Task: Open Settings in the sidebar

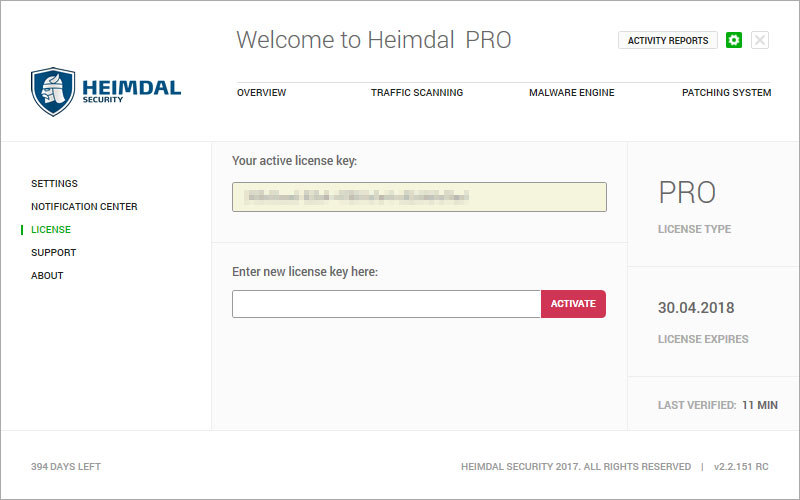Action: point(54,184)
